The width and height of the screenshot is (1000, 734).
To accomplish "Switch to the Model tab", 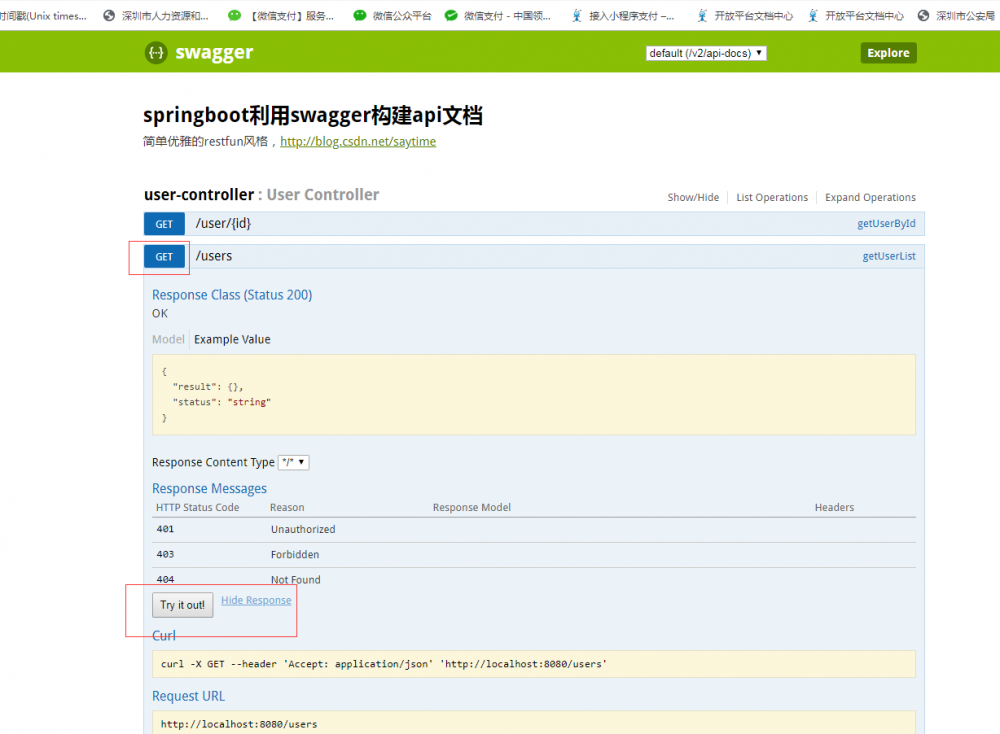I will point(167,339).
